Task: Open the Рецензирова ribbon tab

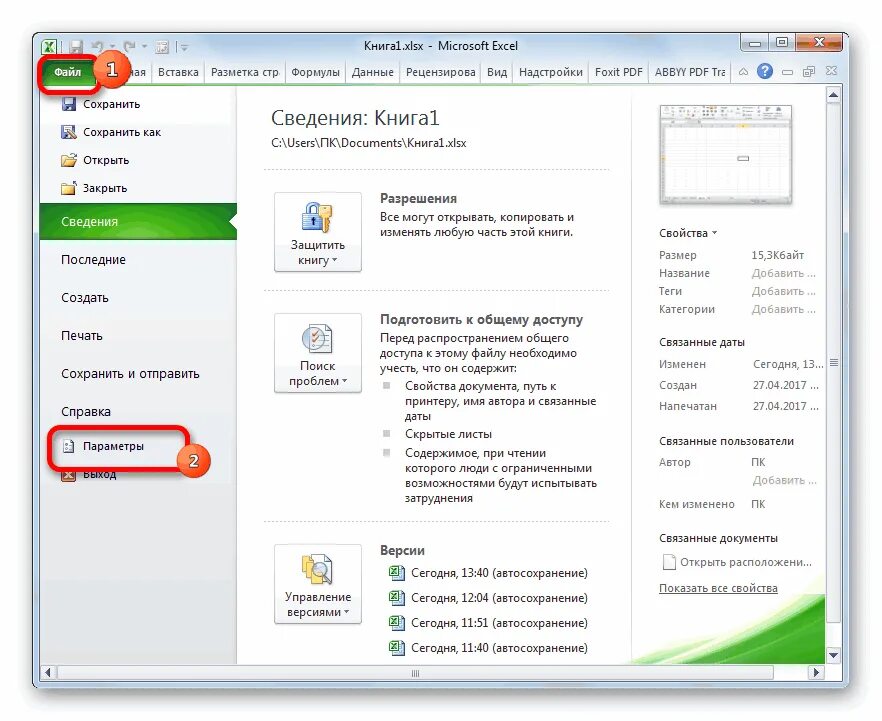Action: click(440, 72)
